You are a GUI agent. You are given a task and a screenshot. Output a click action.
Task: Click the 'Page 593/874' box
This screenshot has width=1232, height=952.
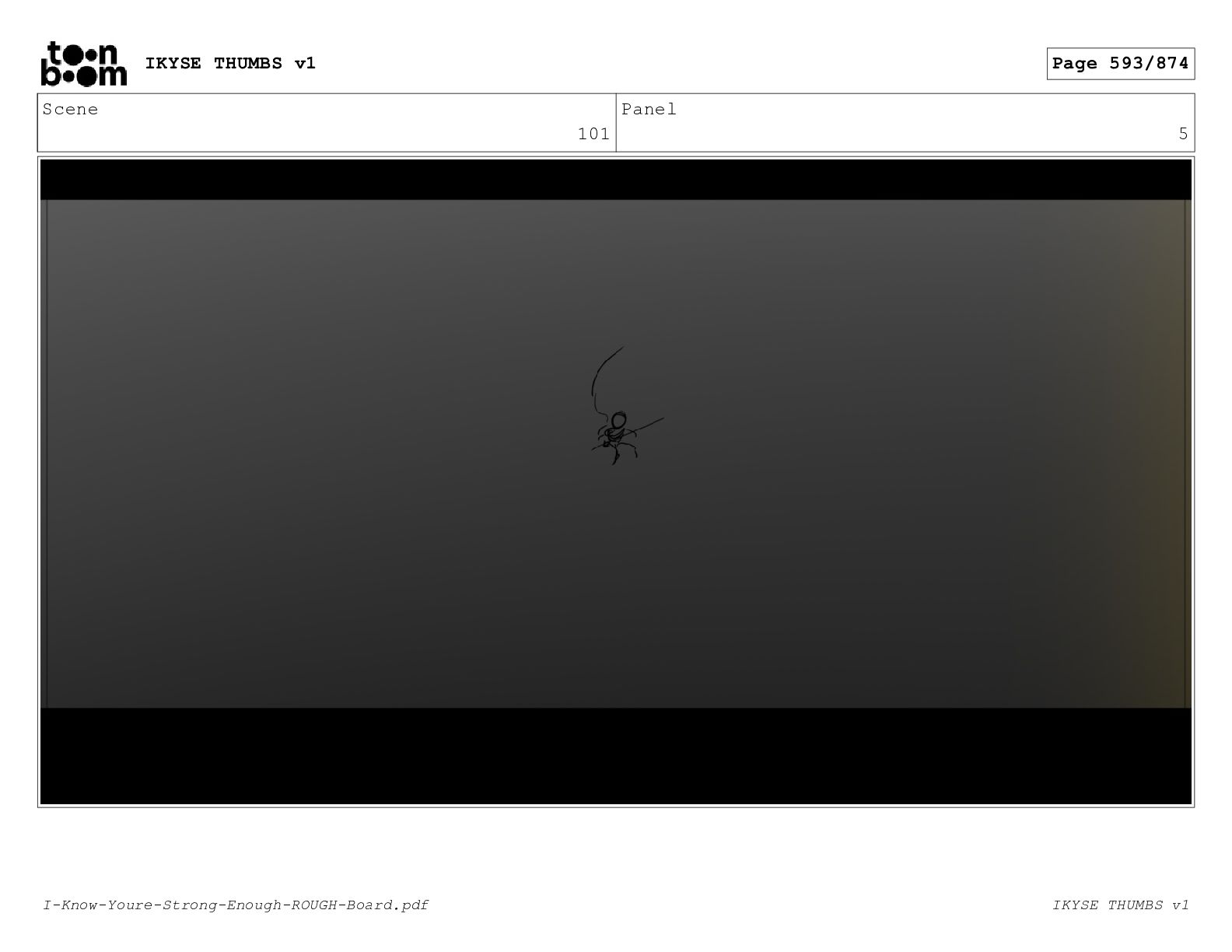tap(1120, 64)
